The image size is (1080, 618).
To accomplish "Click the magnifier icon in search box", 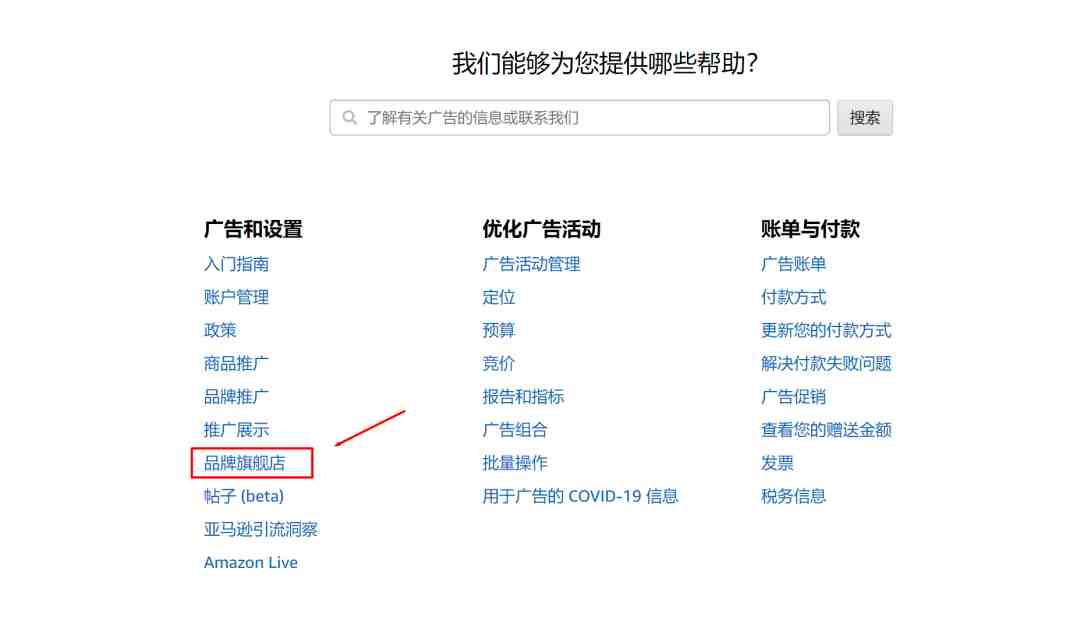I will [350, 118].
